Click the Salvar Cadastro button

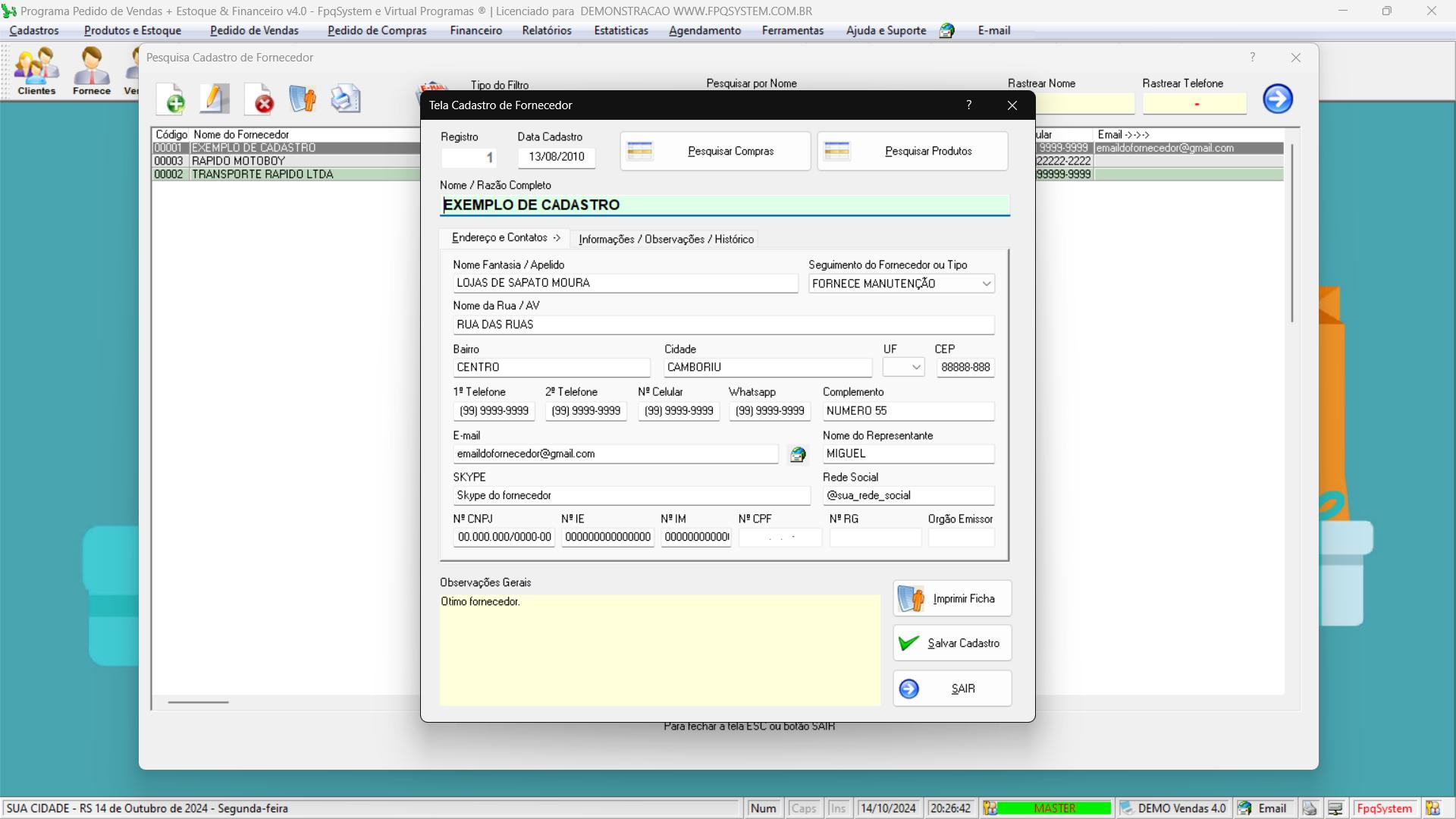pyautogui.click(x=952, y=644)
